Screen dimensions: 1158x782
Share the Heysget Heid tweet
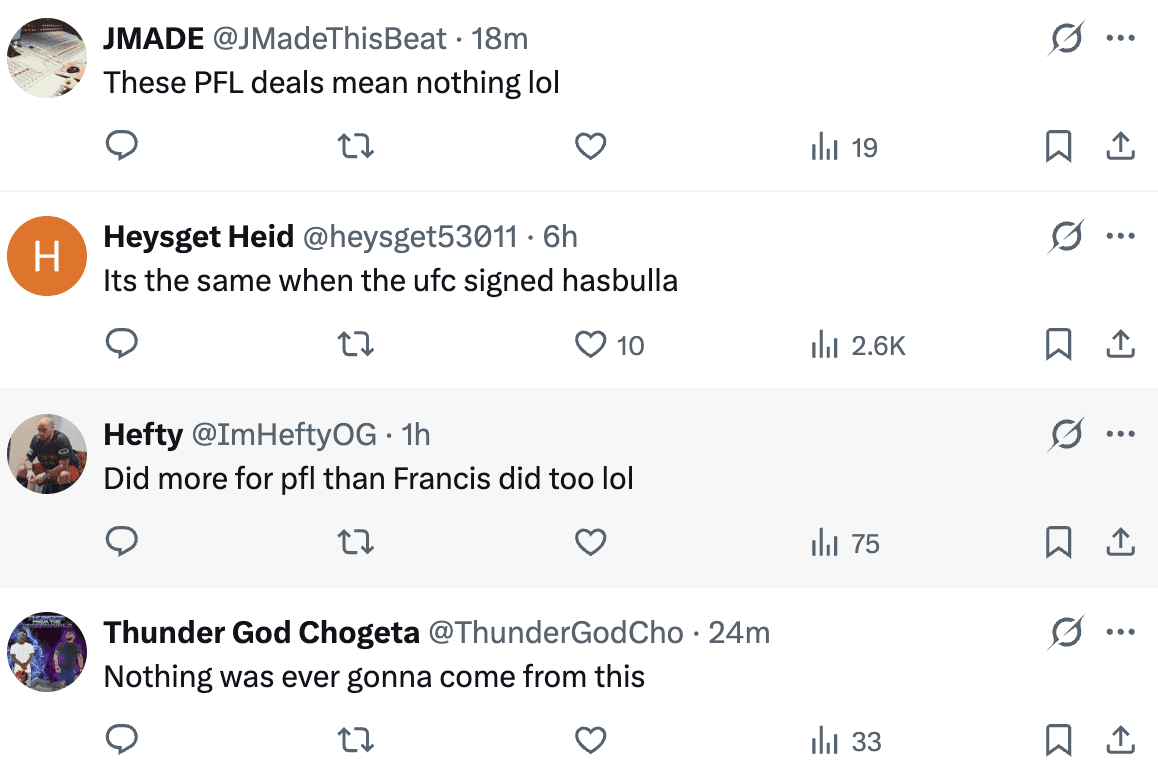click(x=1120, y=345)
